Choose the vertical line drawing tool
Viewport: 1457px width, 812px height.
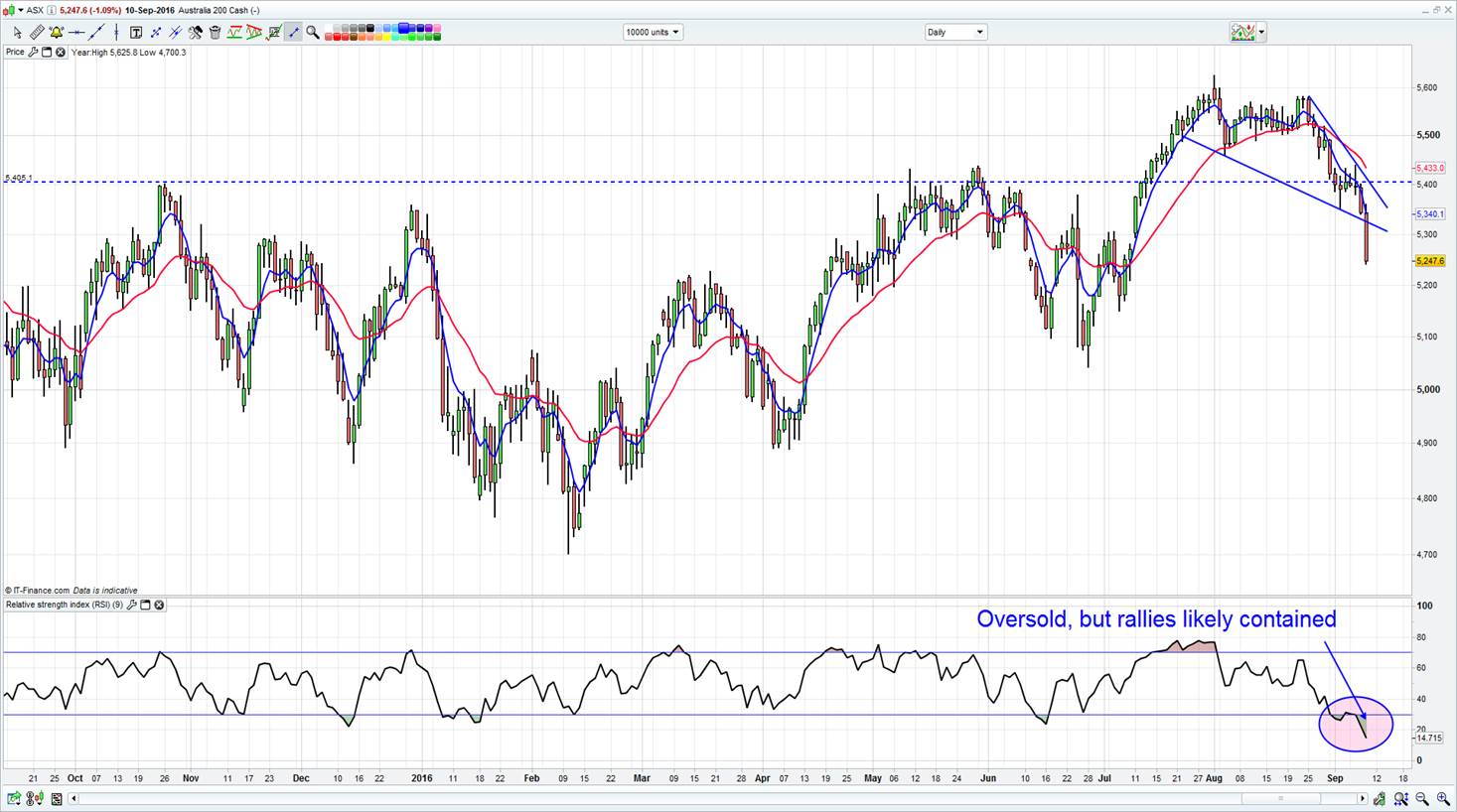pos(116,33)
